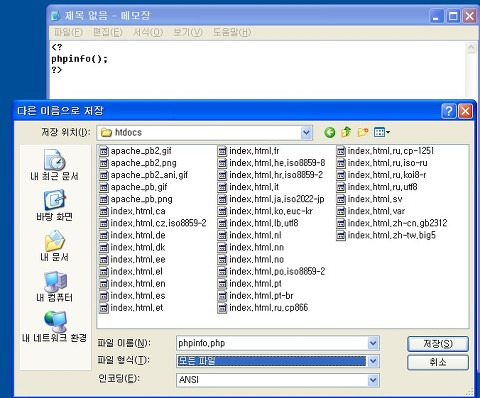Select the file icon for index.html.ru.cp866
The image size is (480, 398).
tap(222, 308)
